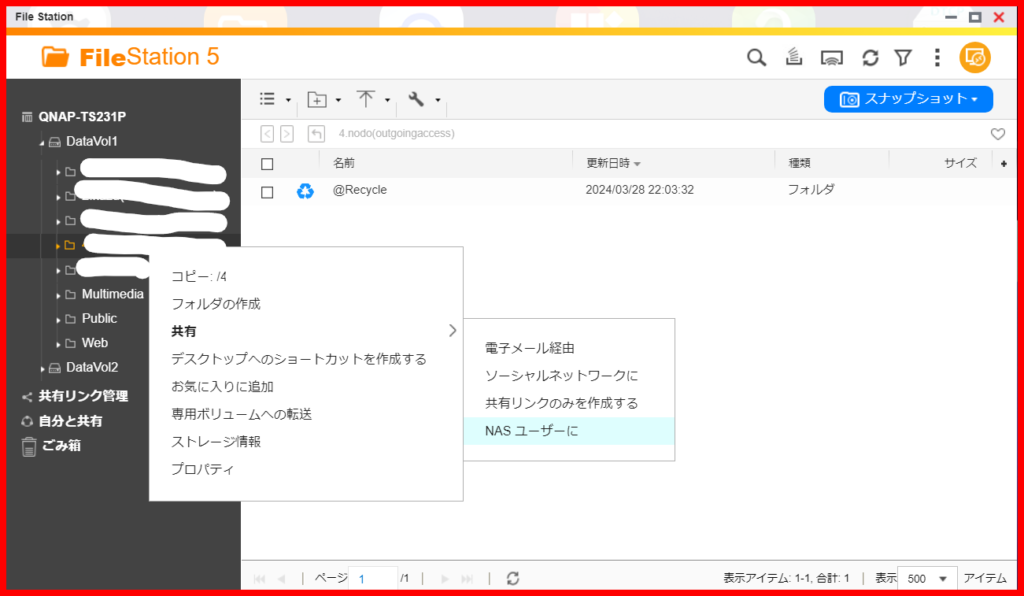Choose ストレージ情報 from the context menu
1024x596 pixels.
[x=306, y=441]
